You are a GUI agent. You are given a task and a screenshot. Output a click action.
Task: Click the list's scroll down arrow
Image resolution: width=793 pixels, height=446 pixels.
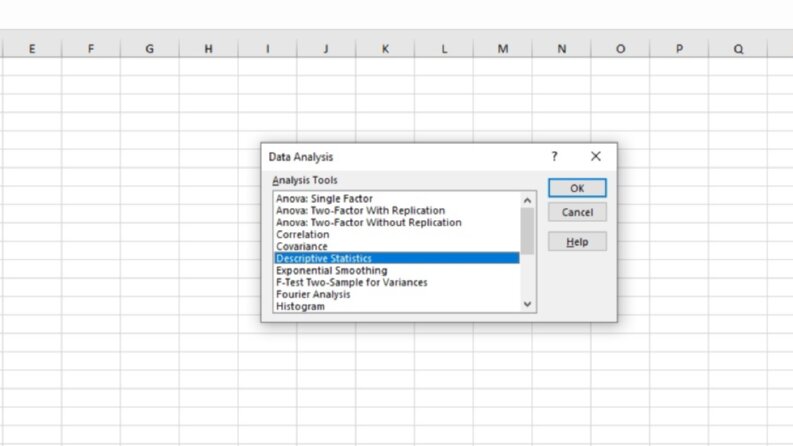[x=527, y=304]
